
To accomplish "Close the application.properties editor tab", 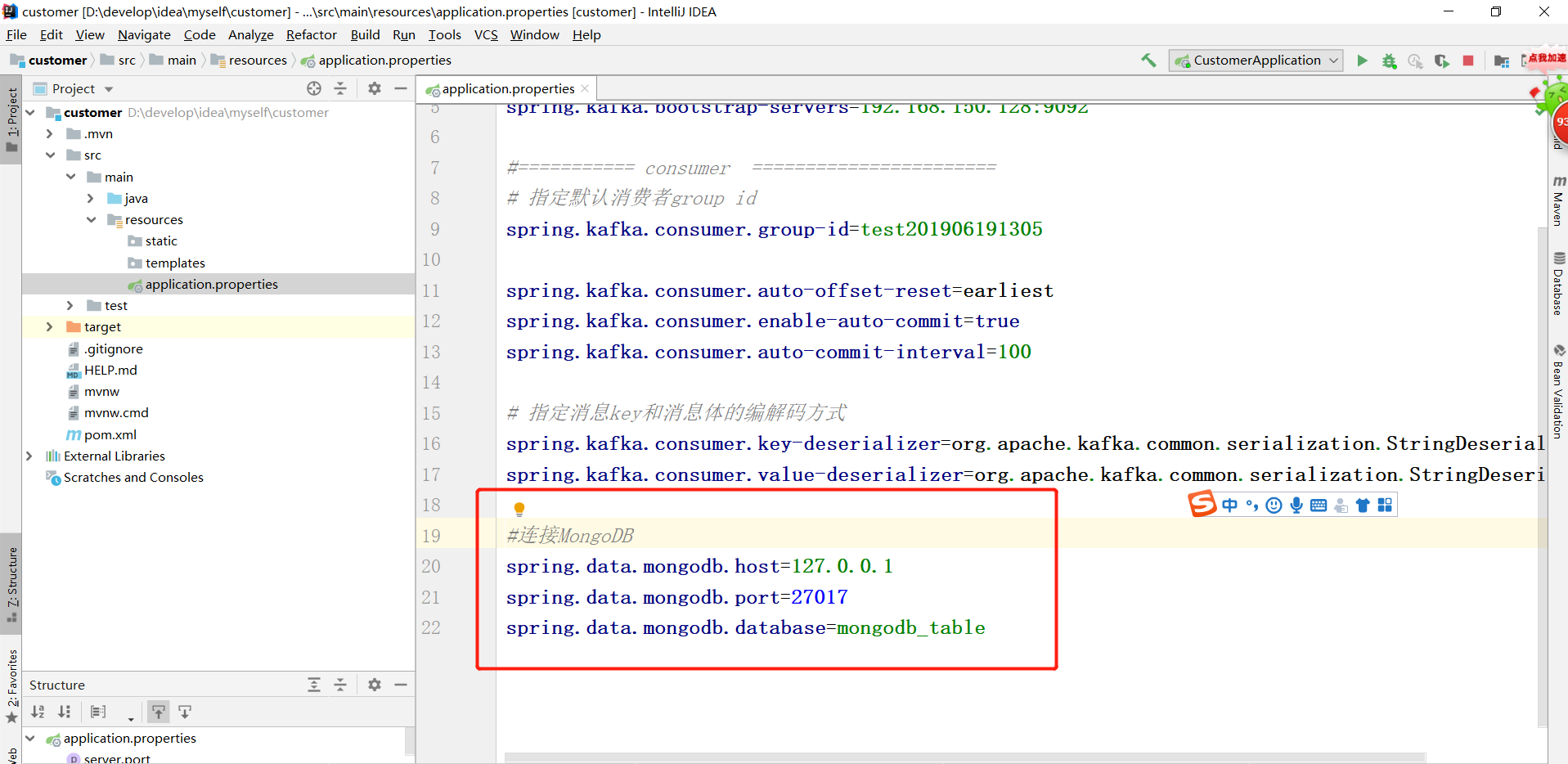I will coord(585,88).
